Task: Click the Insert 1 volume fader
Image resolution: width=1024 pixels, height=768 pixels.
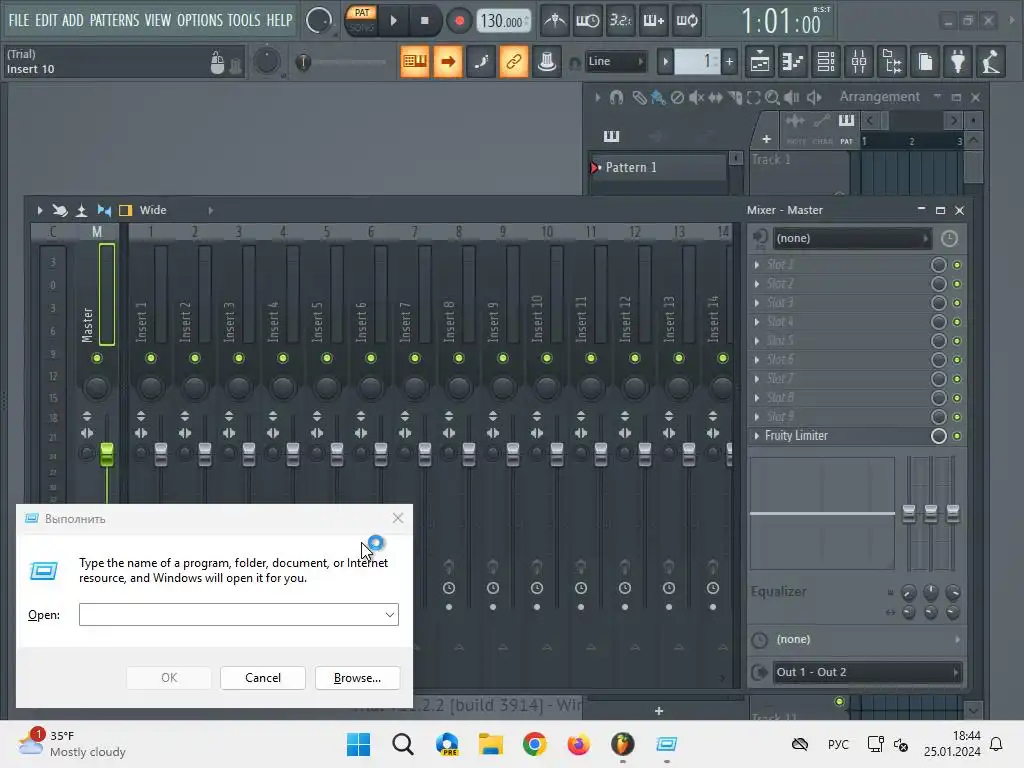Action: click(161, 455)
